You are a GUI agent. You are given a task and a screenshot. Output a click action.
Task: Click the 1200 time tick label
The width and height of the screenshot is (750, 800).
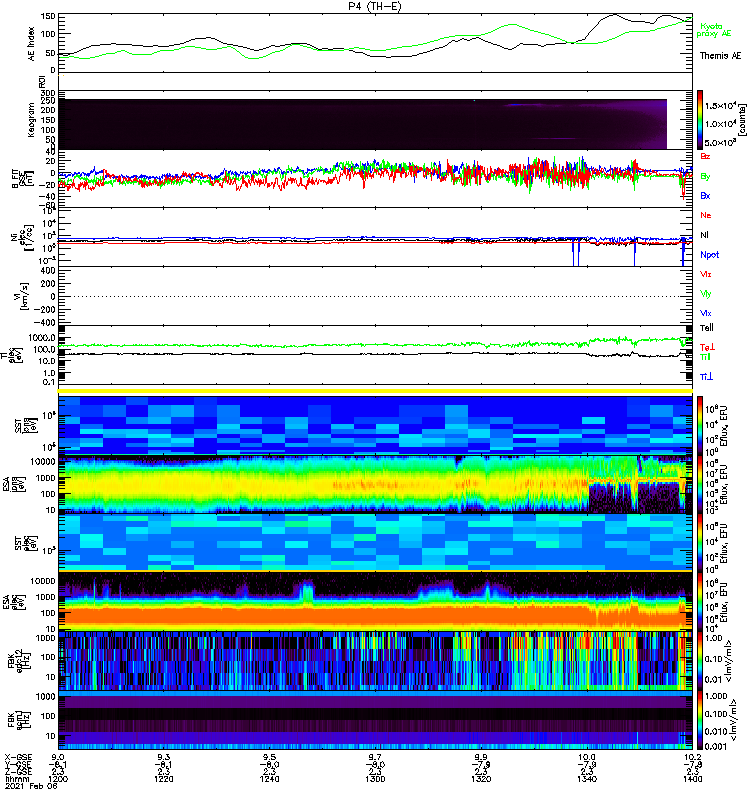(x=58, y=779)
